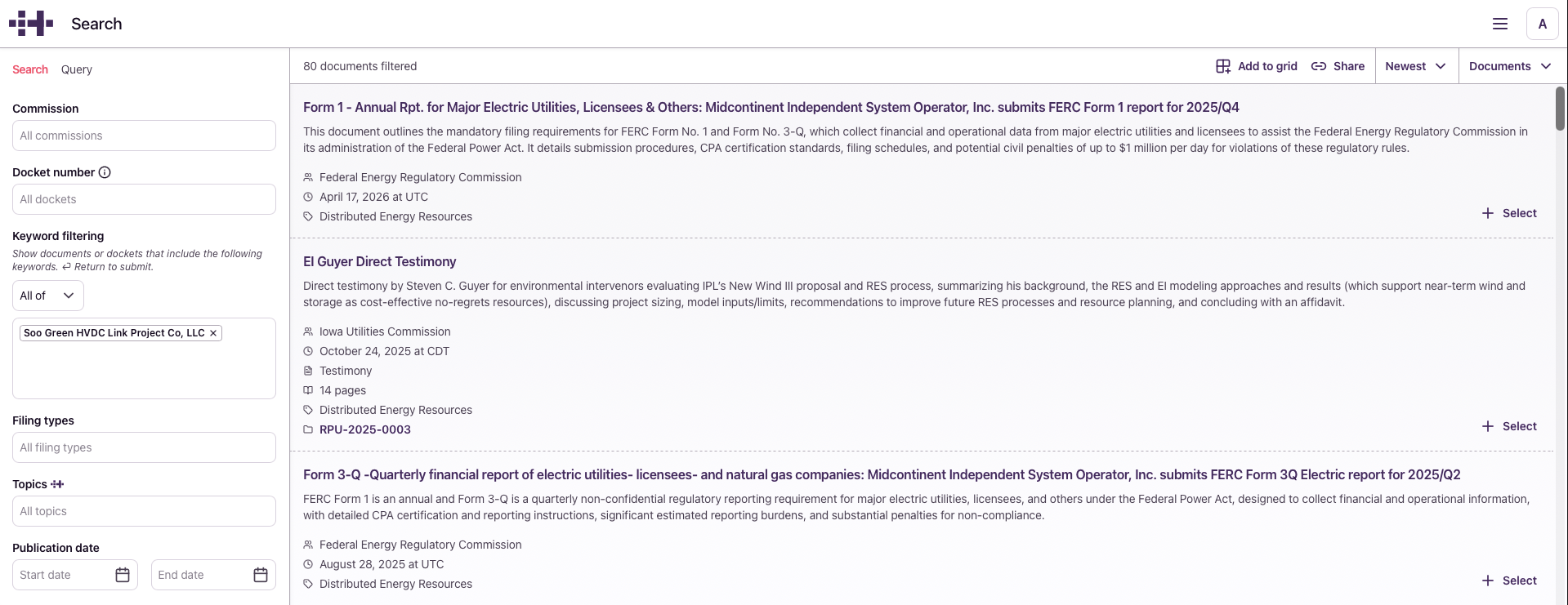
Task: Open the All topics dropdown
Action: pos(144,511)
